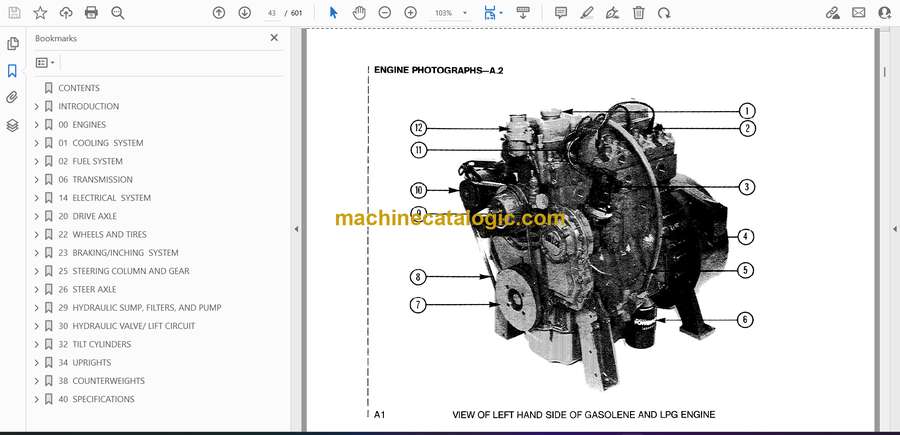Screen dimensions: 900x435
Task: Click the scrolling mode keyboard icon
Action: [x=522, y=13]
